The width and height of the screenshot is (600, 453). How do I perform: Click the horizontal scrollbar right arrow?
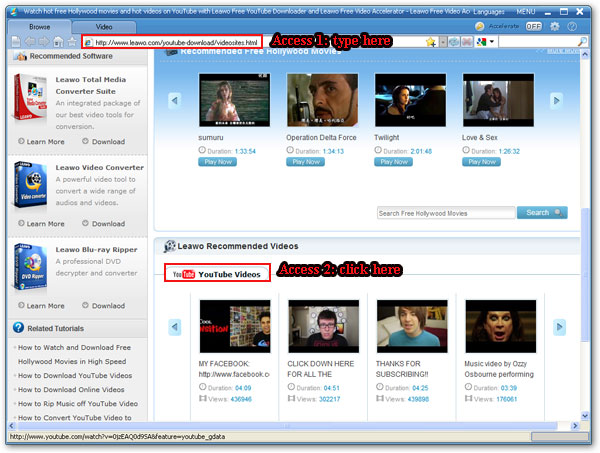point(574,425)
